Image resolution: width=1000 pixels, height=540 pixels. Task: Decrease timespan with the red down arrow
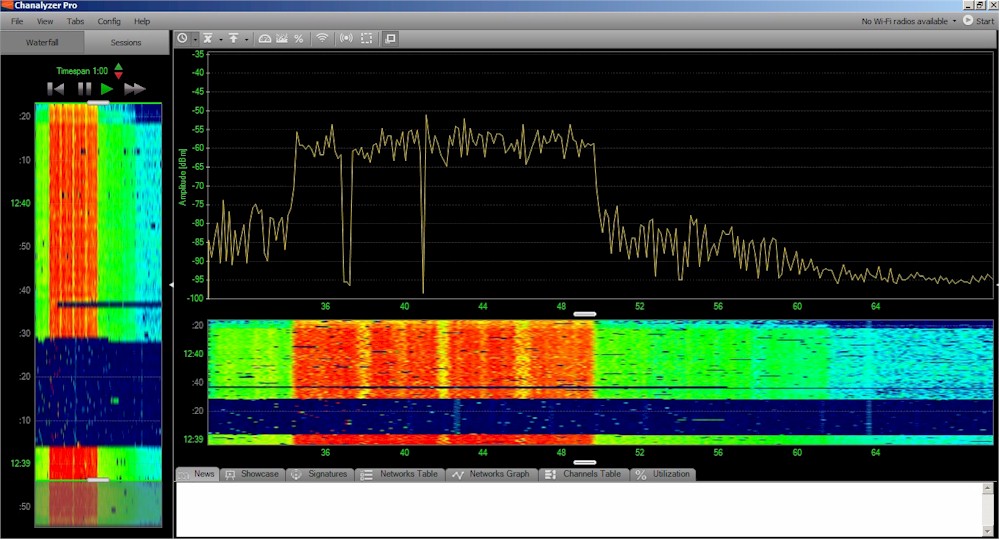click(119, 75)
